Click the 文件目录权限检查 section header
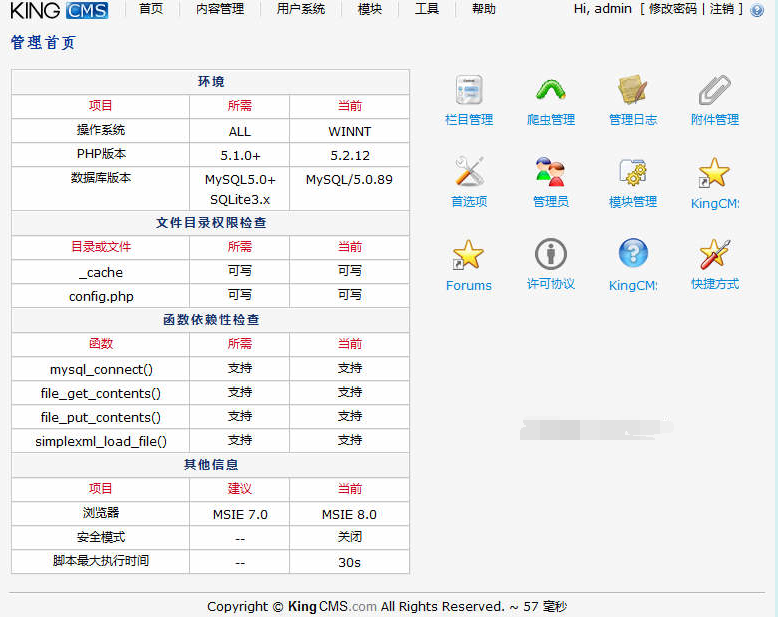778x617 pixels. point(211,223)
